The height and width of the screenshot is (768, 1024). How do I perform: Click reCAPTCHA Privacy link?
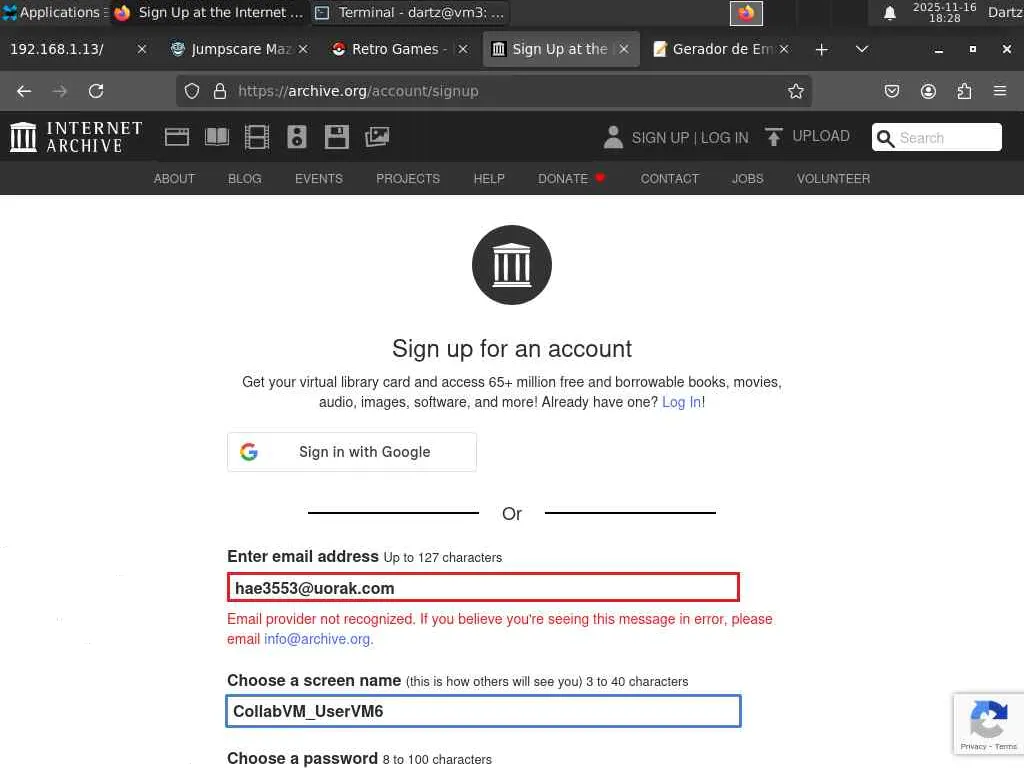point(973,746)
